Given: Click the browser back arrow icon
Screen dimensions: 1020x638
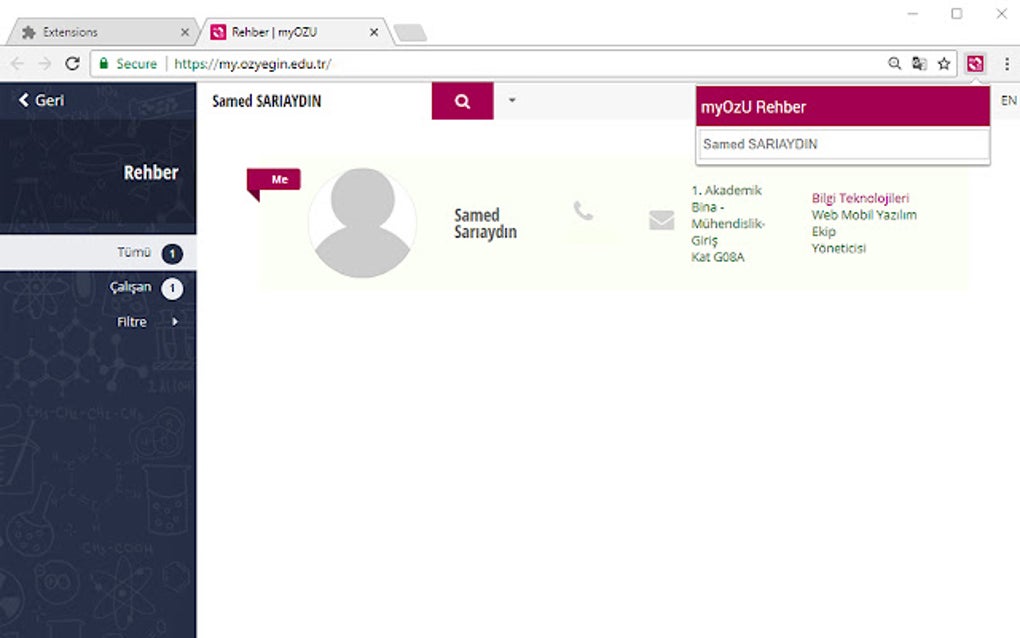Looking at the screenshot, I should pyautogui.click(x=18, y=63).
